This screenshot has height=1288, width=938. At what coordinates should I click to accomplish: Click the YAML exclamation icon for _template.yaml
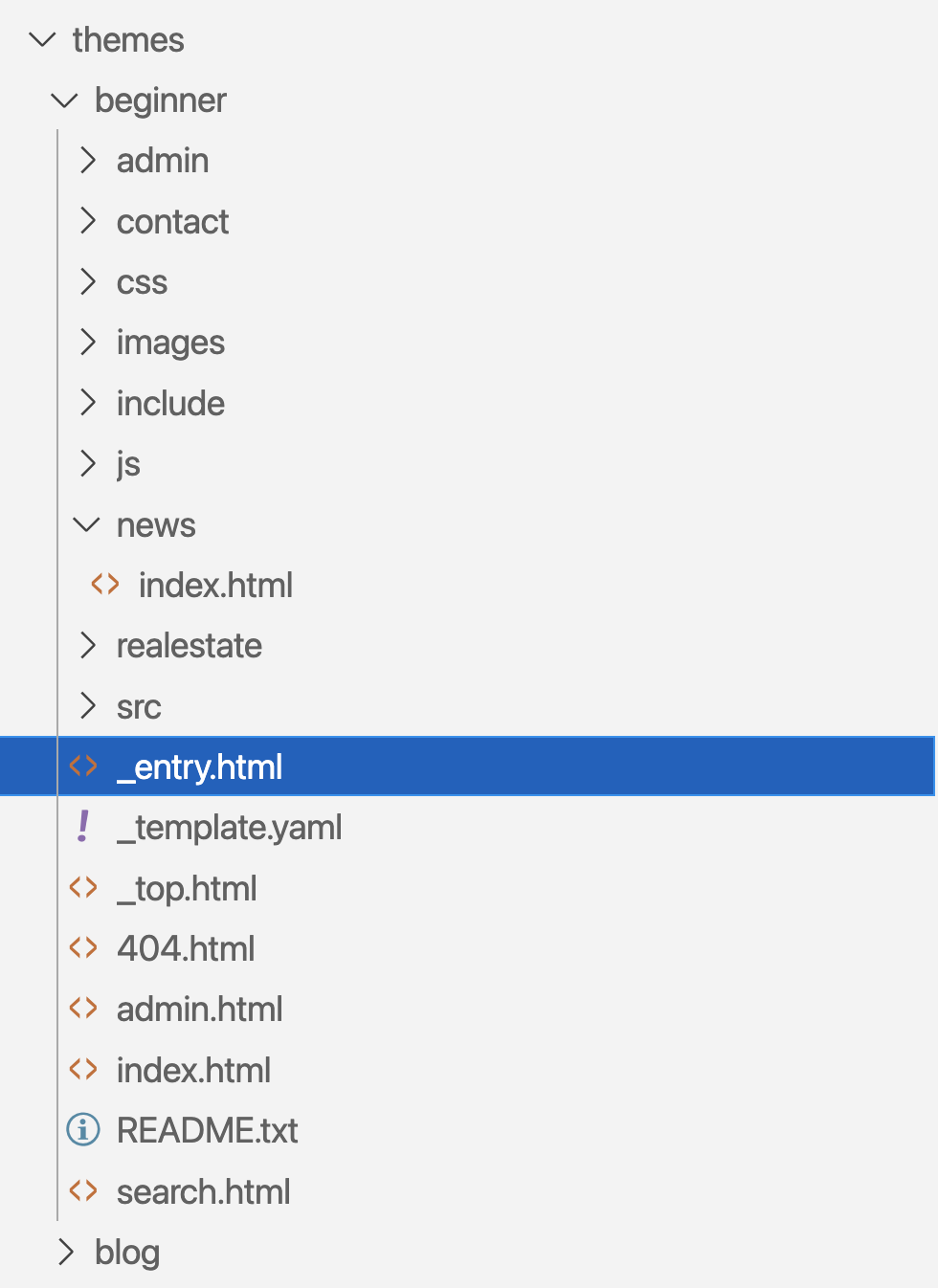click(83, 827)
